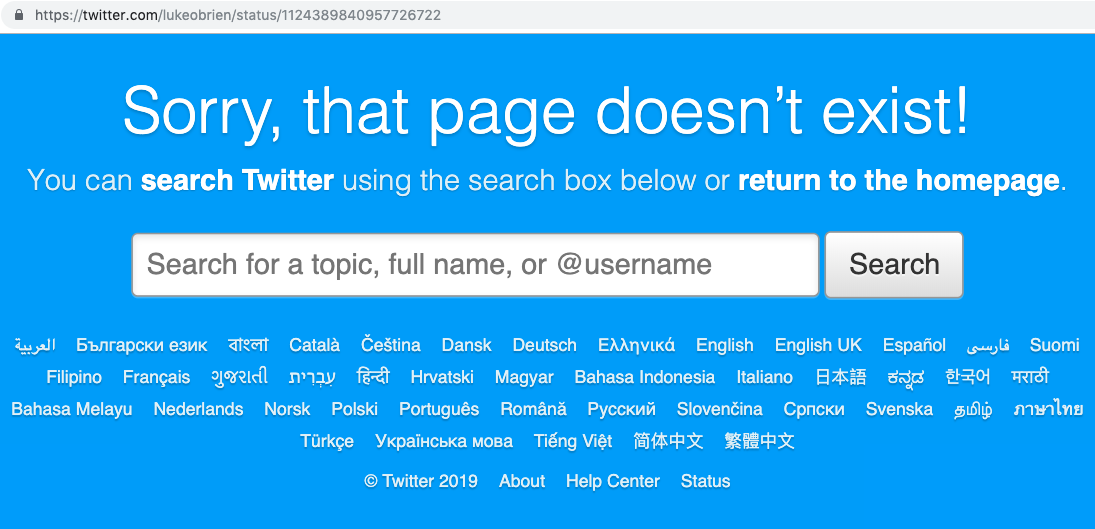Focus the topic, name, or username search field
1095x529 pixels.
click(x=475, y=265)
